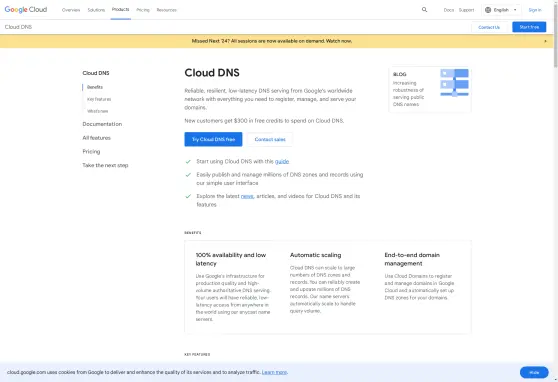This screenshot has width=558, height=382.
Task: Click "Automatic scaling" heading
Action: click(315, 255)
